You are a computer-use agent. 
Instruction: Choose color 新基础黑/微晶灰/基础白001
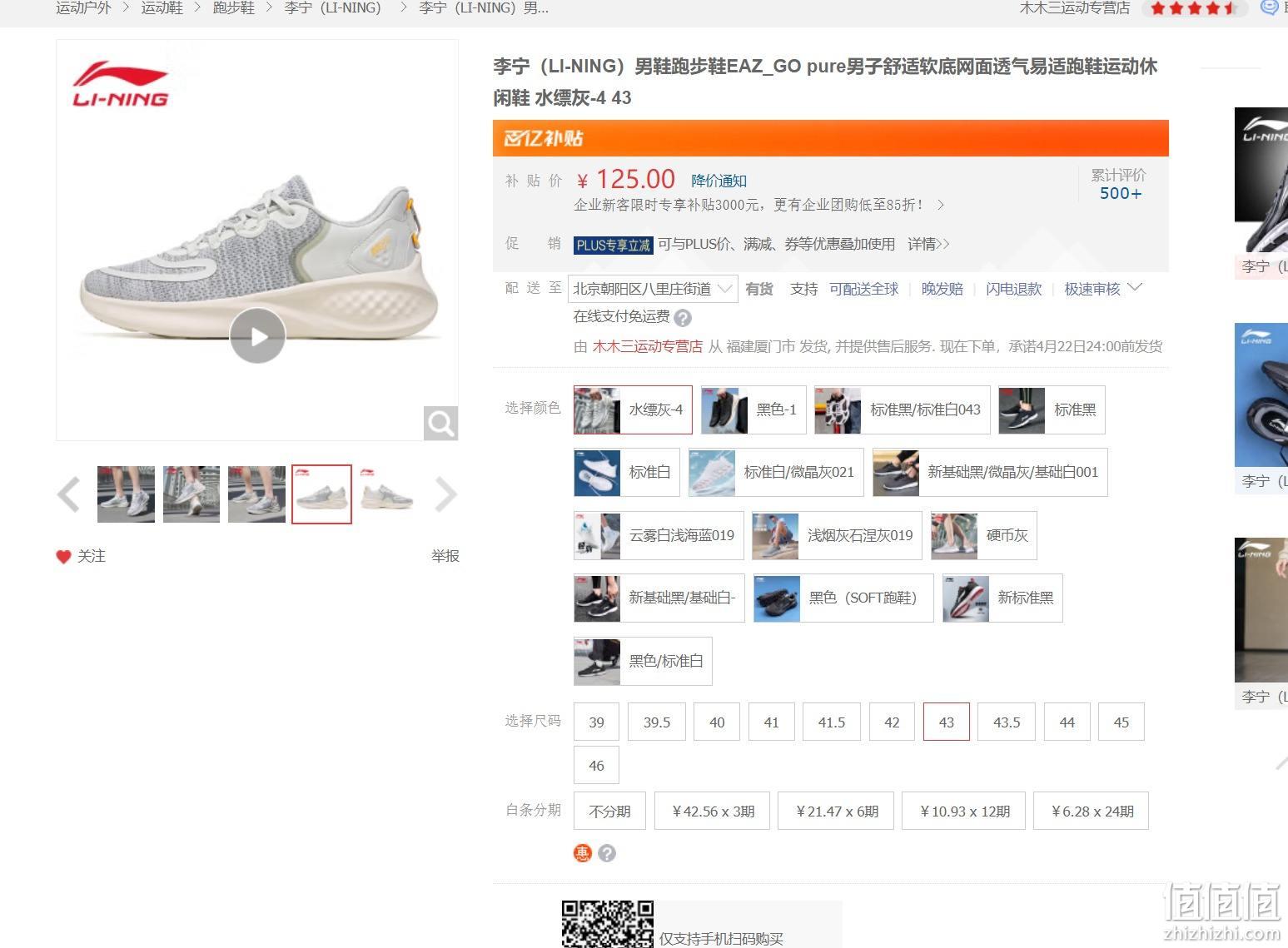[990, 472]
